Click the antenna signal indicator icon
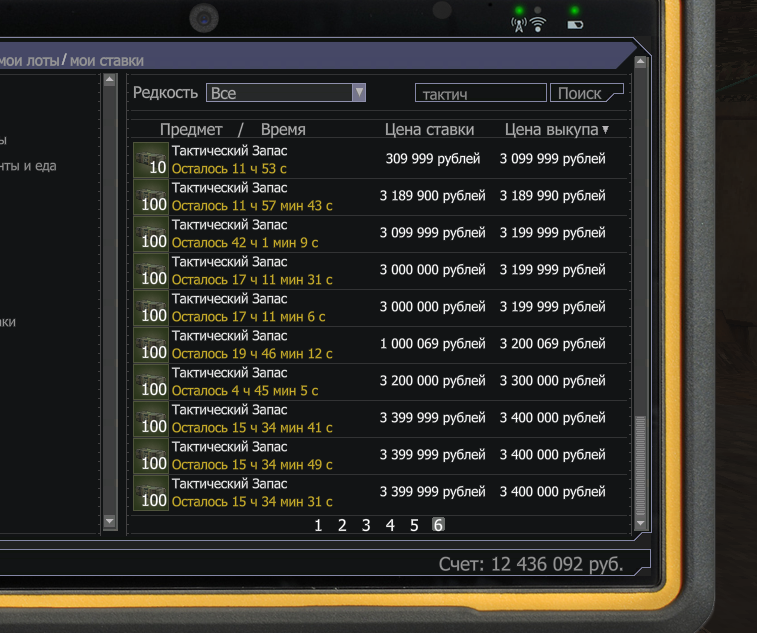This screenshot has height=633, width=757. 519,25
